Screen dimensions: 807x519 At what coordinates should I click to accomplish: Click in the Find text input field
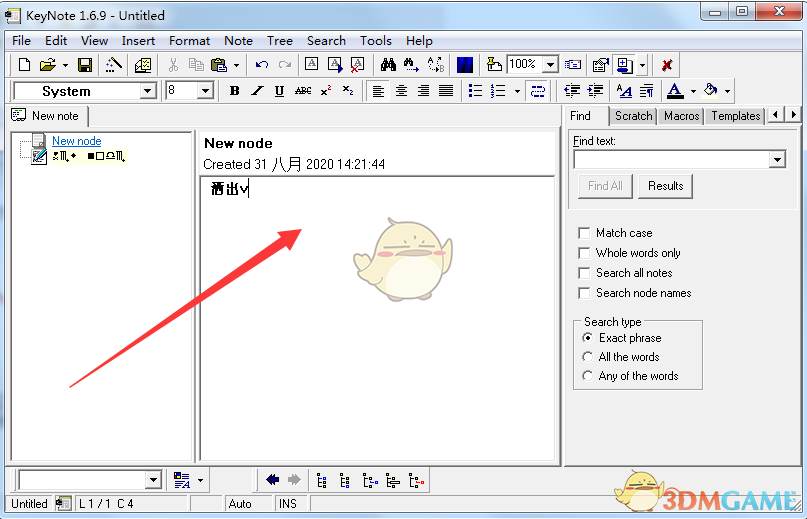(x=672, y=160)
